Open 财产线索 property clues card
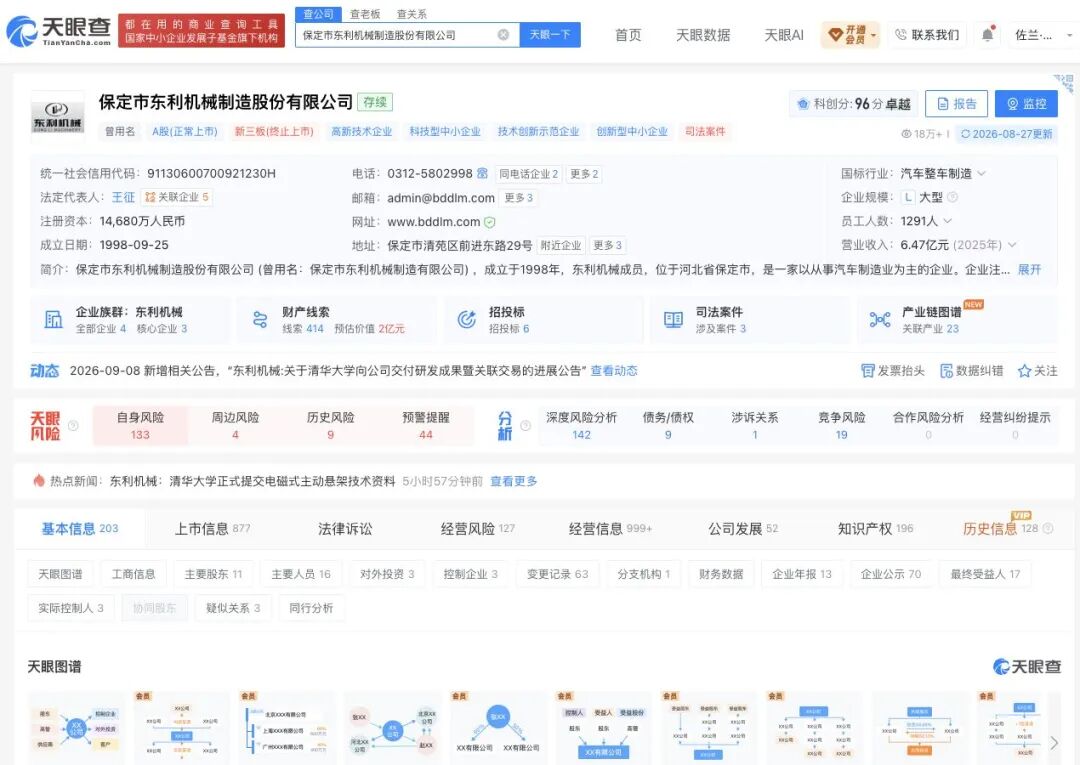Screen dimensions: 1080x765 click(336, 319)
